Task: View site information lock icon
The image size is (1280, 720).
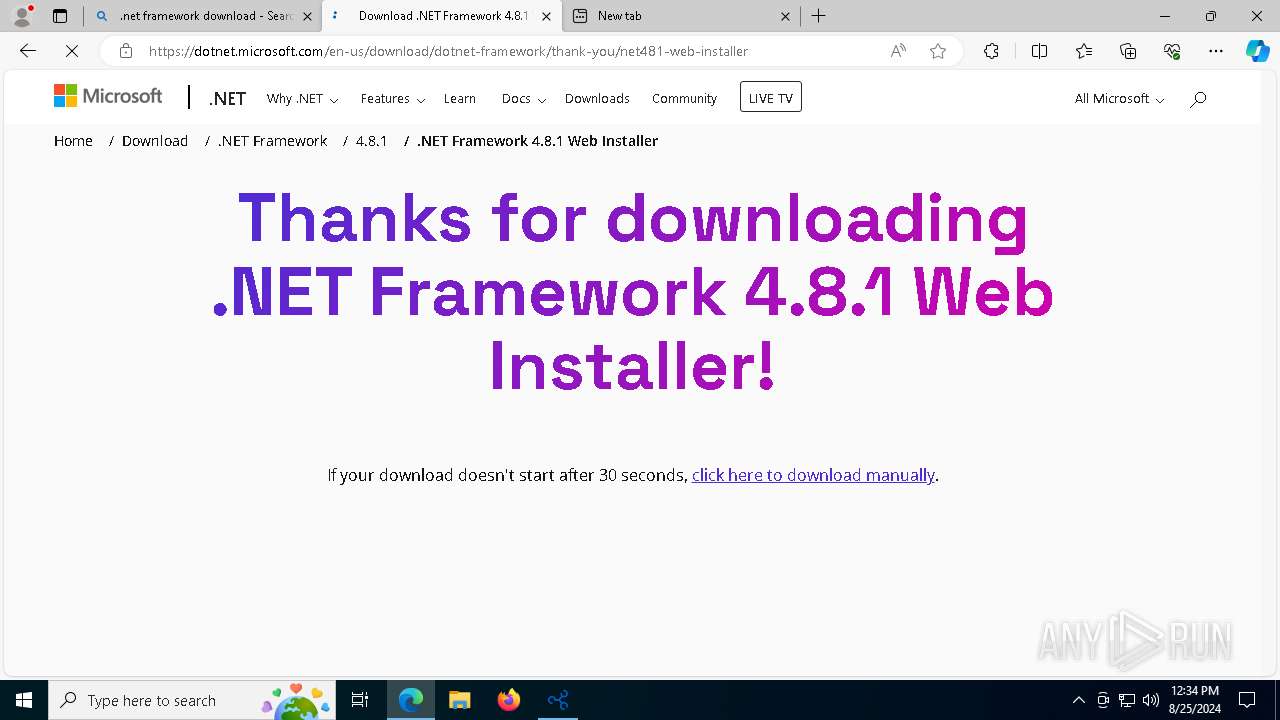Action: (x=125, y=51)
